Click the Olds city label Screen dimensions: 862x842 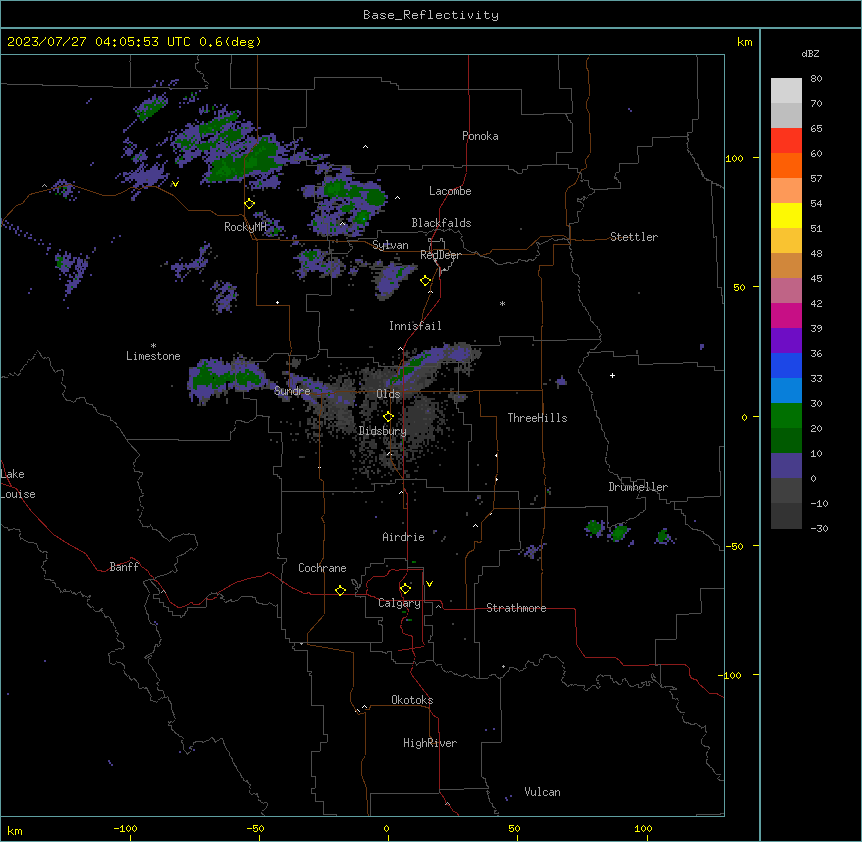coord(388,394)
